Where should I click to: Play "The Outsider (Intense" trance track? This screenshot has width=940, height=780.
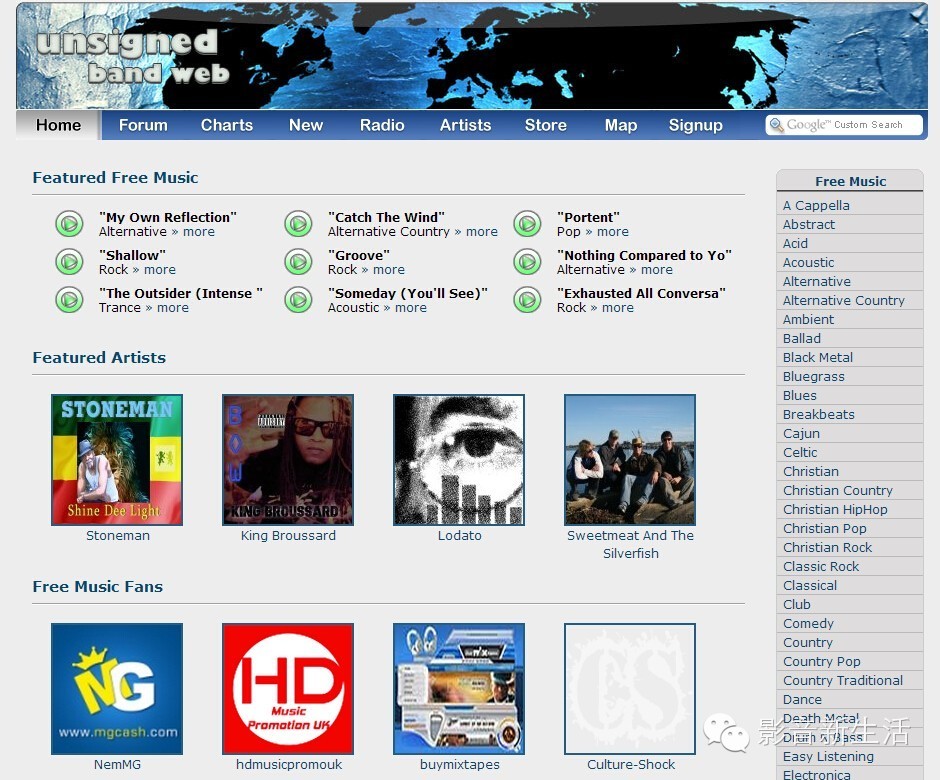69,300
